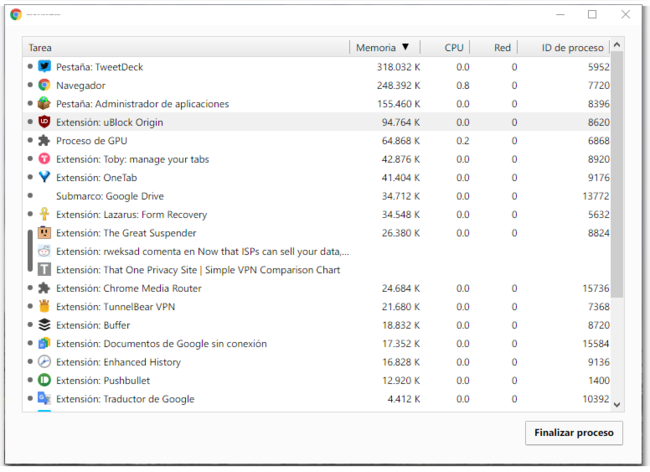This screenshot has height=472, width=650.
Task: Select the Extensión: Pushbullet row
Action: click(317, 380)
